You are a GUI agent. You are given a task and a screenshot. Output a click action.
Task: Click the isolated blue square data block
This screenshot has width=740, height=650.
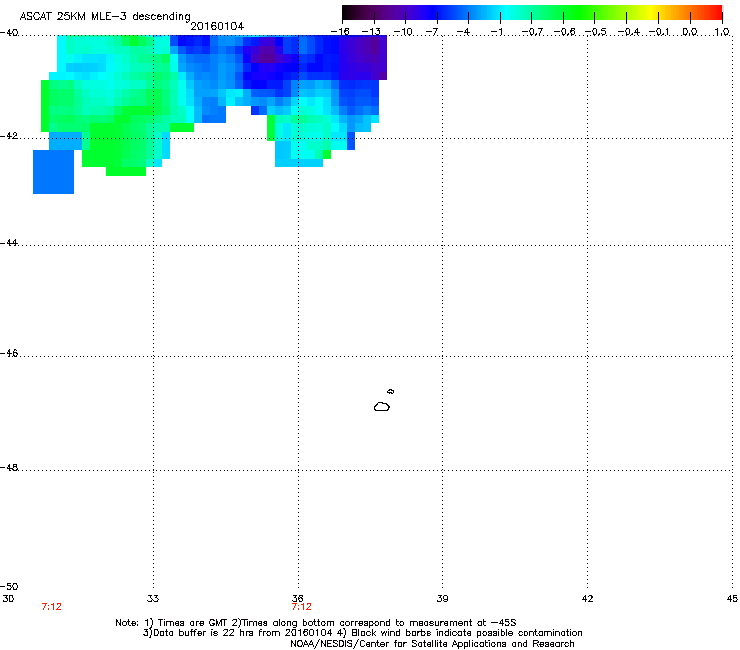point(53,172)
